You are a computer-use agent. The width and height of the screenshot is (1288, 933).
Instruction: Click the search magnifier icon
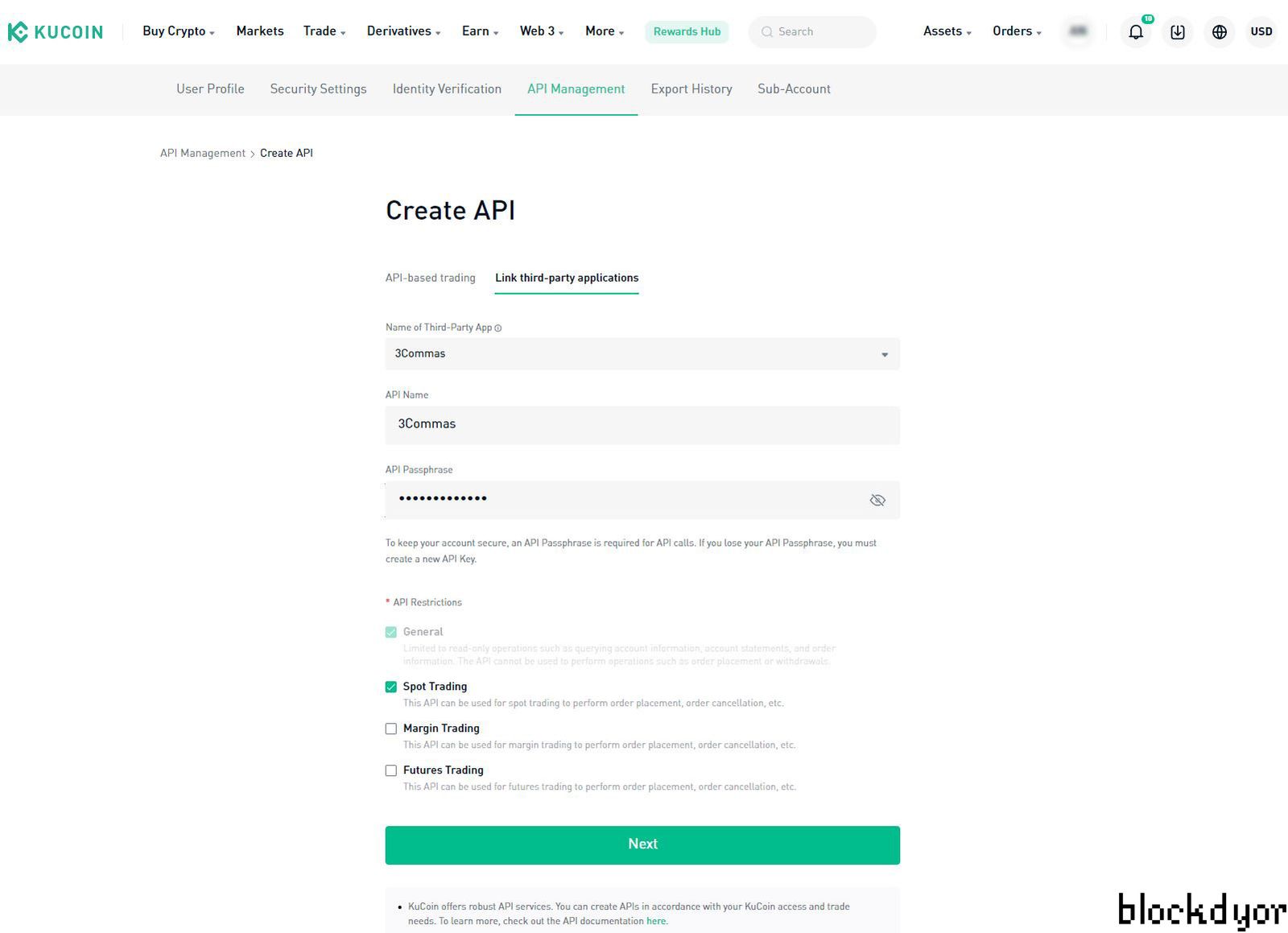[767, 31]
